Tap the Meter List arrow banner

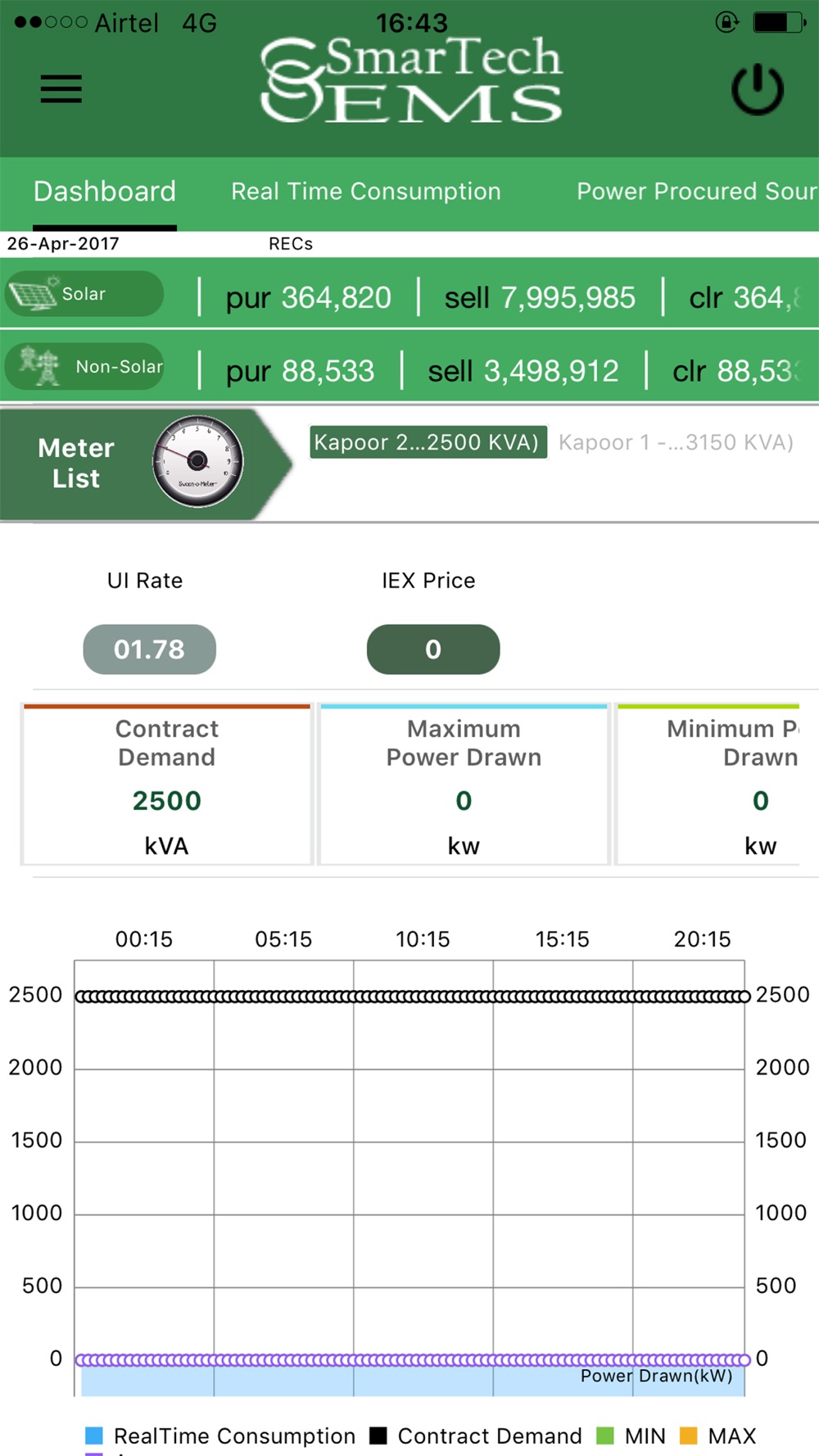point(146,463)
